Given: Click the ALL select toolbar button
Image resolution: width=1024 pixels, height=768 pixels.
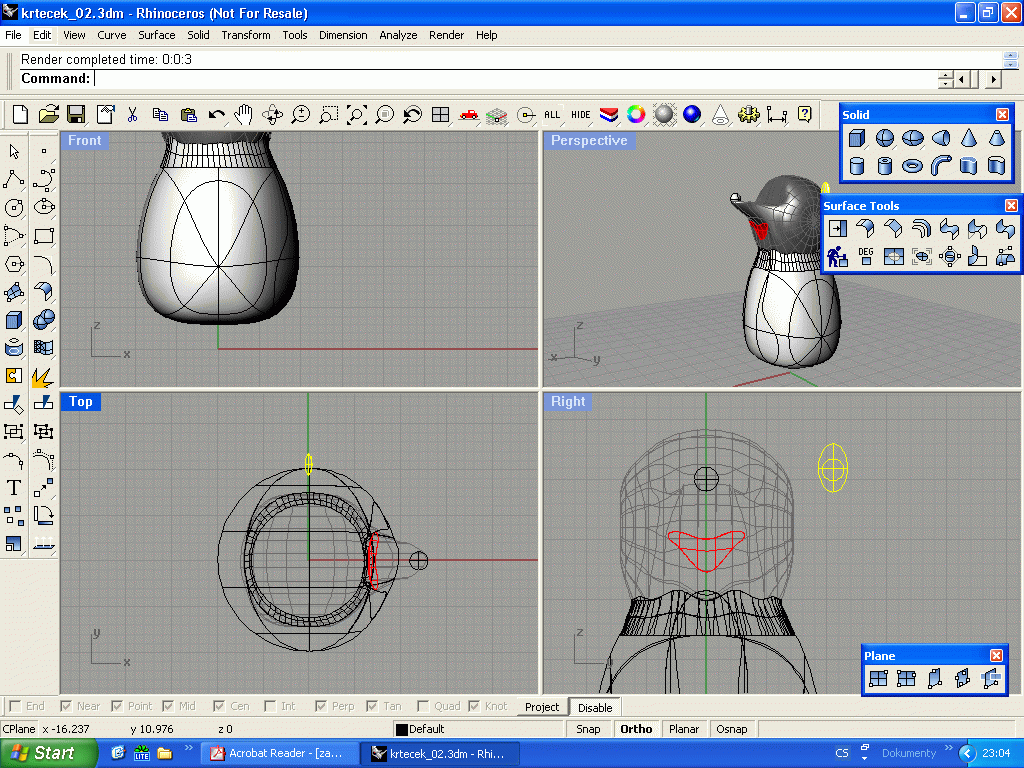Looking at the screenshot, I should (552, 115).
